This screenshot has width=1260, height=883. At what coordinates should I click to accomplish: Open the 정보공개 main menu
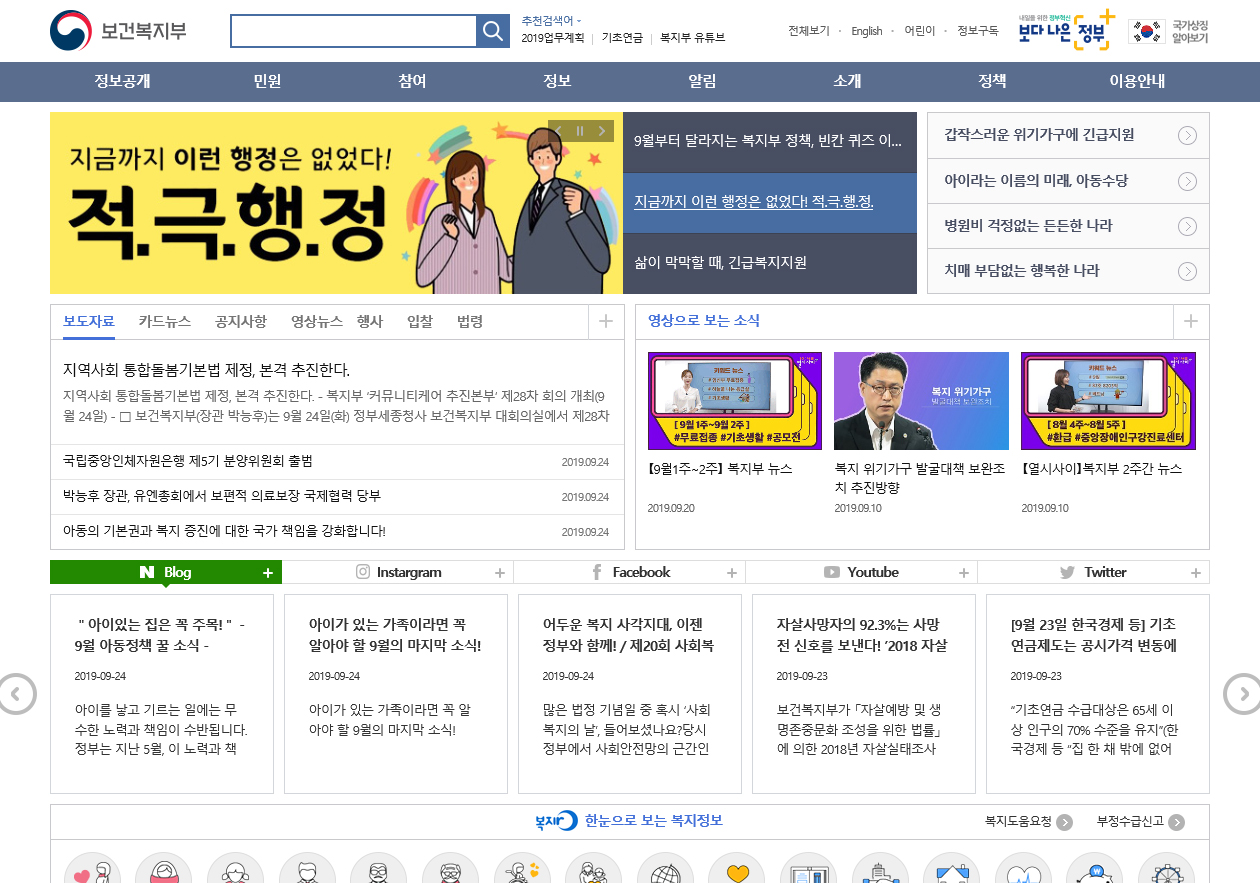[122, 82]
